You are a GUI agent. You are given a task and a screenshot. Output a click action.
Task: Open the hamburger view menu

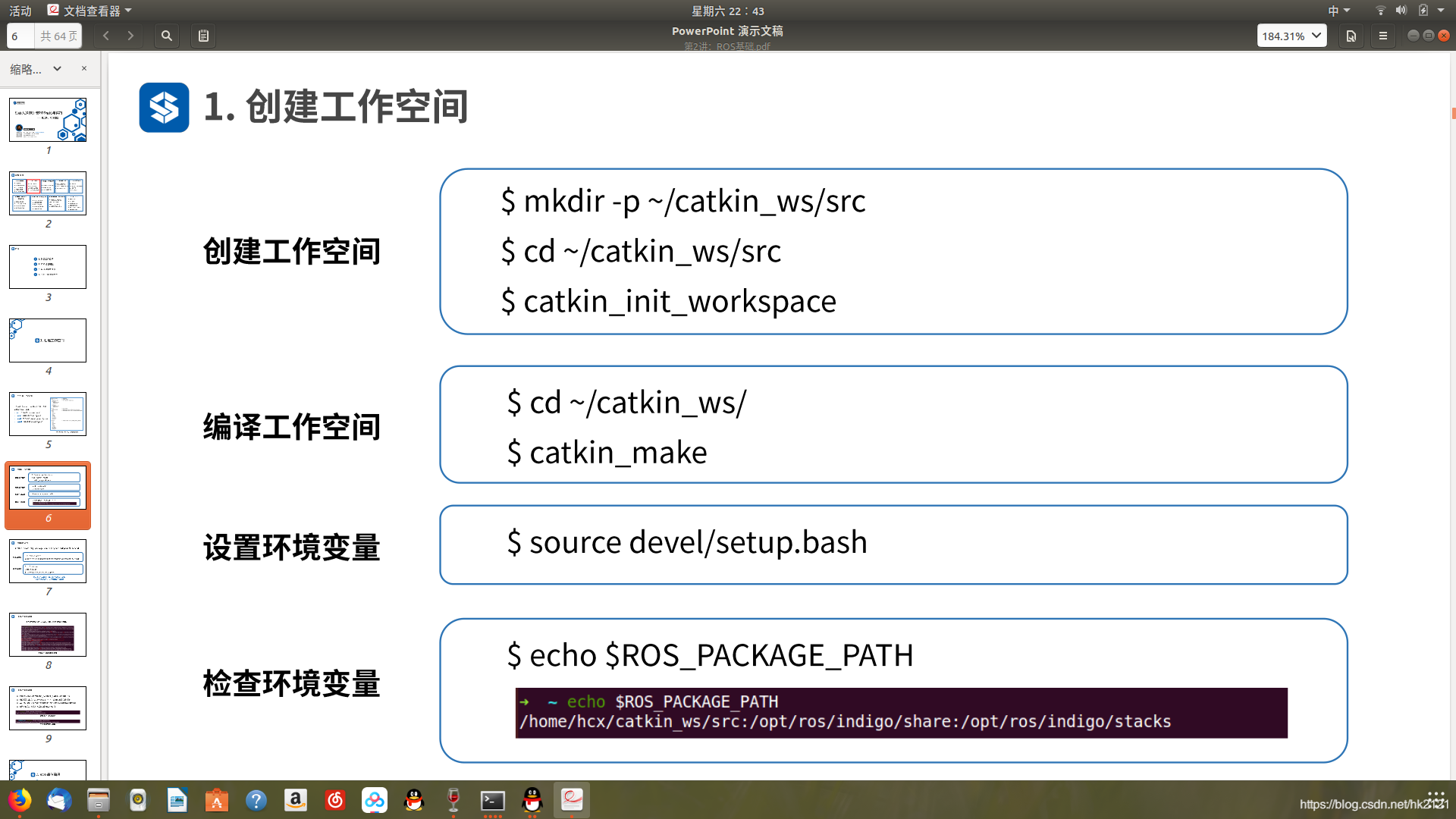[x=1383, y=36]
